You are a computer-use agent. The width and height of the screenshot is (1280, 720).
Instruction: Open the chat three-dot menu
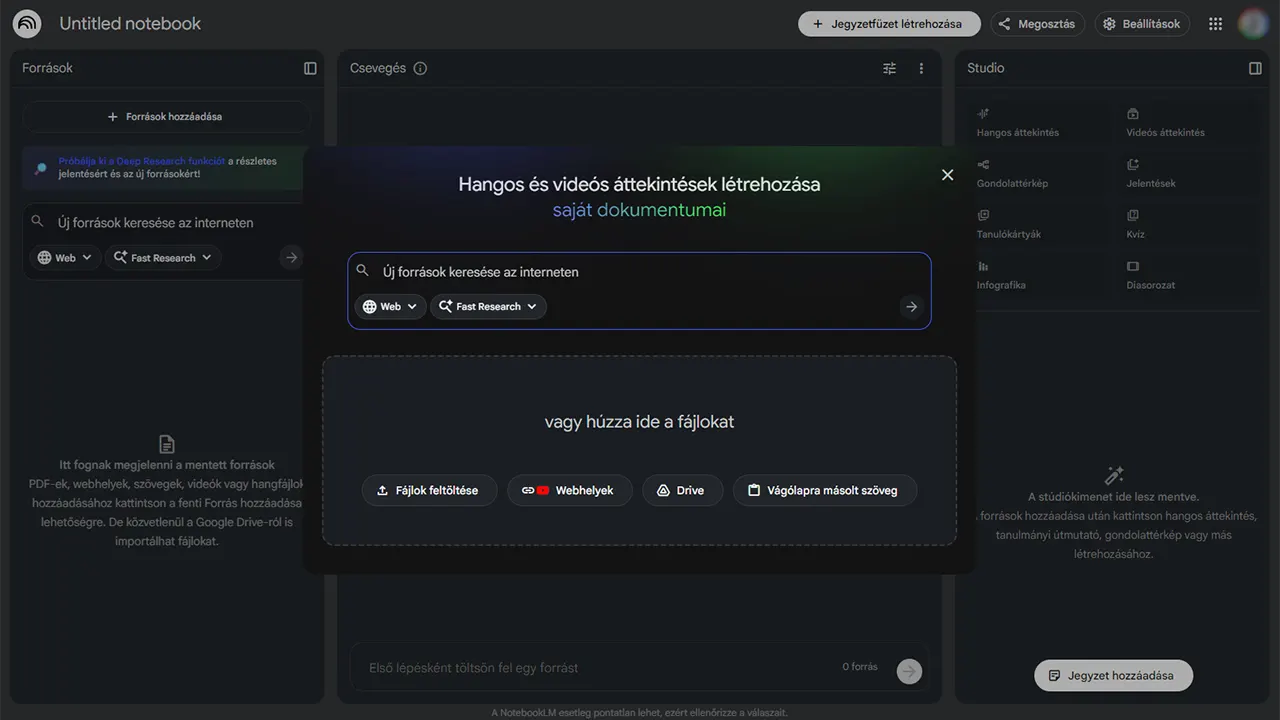pos(921,68)
